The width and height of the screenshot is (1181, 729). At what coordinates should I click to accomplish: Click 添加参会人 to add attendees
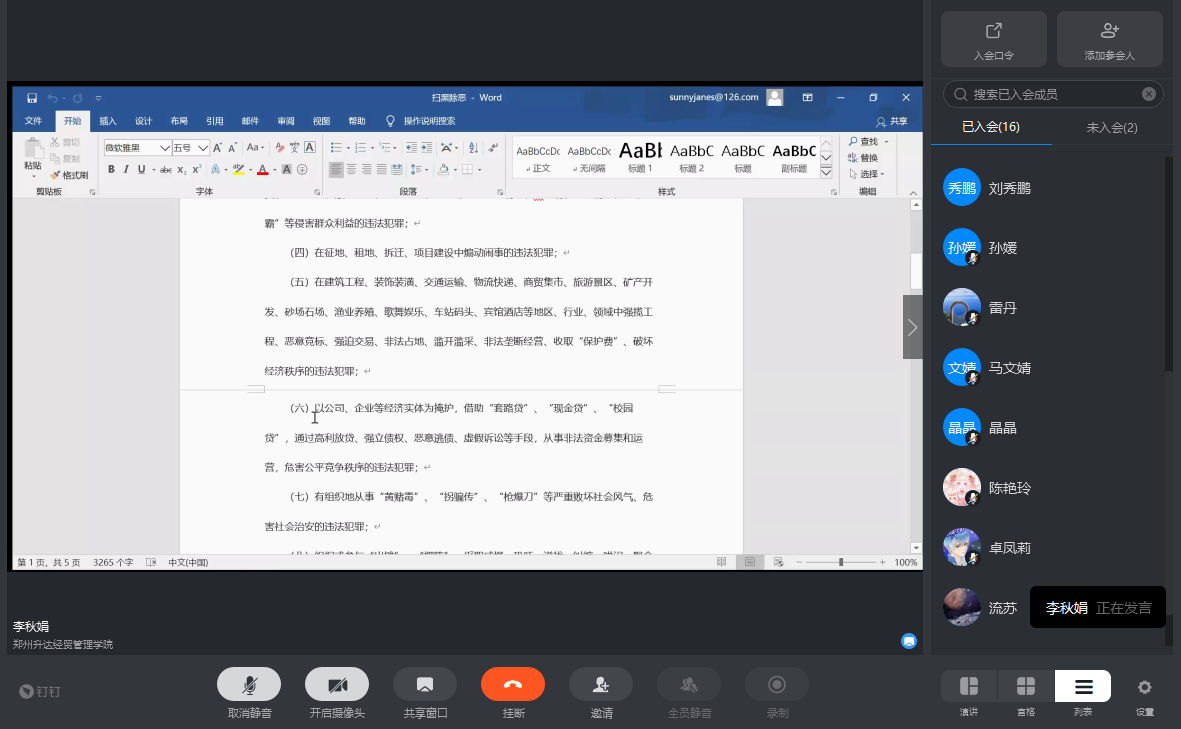pyautogui.click(x=1109, y=39)
